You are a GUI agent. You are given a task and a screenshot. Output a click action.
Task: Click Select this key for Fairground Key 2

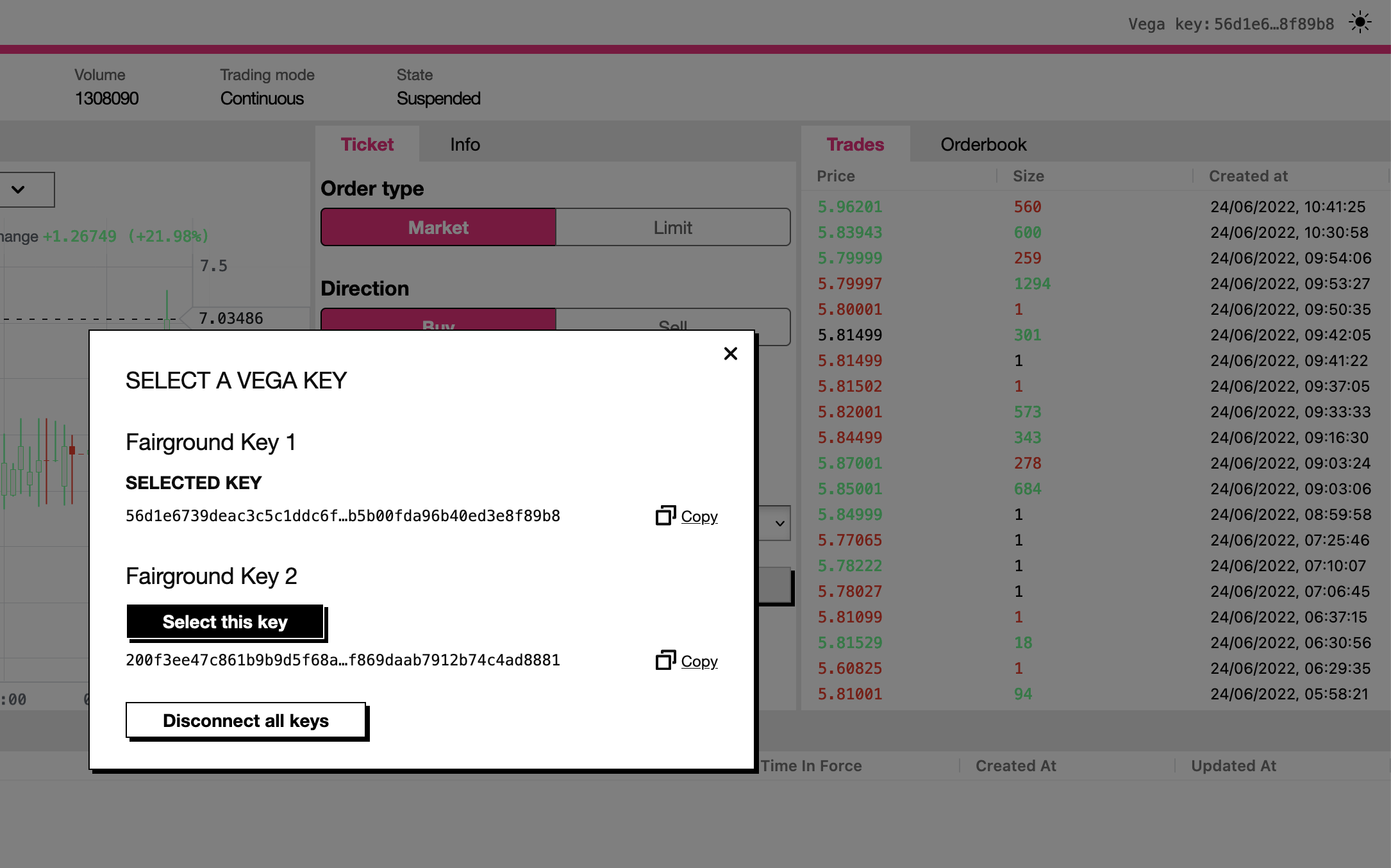[226, 622]
